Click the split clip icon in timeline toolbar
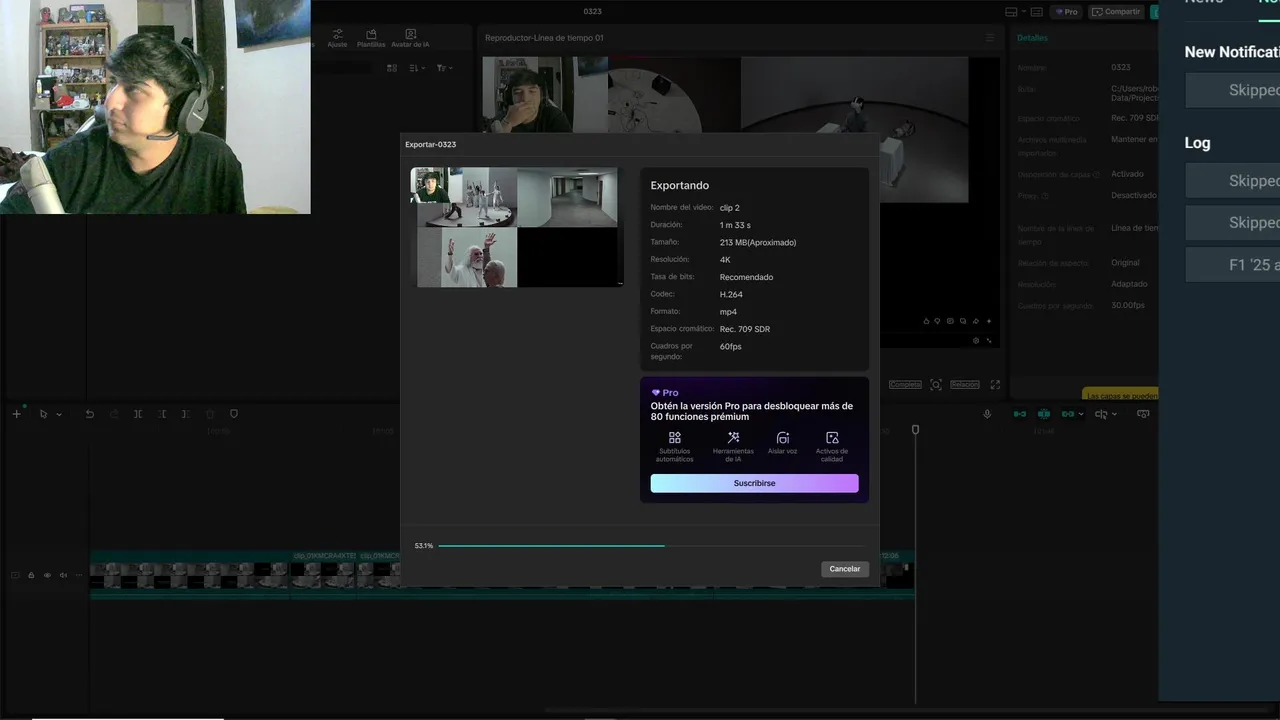 click(138, 414)
